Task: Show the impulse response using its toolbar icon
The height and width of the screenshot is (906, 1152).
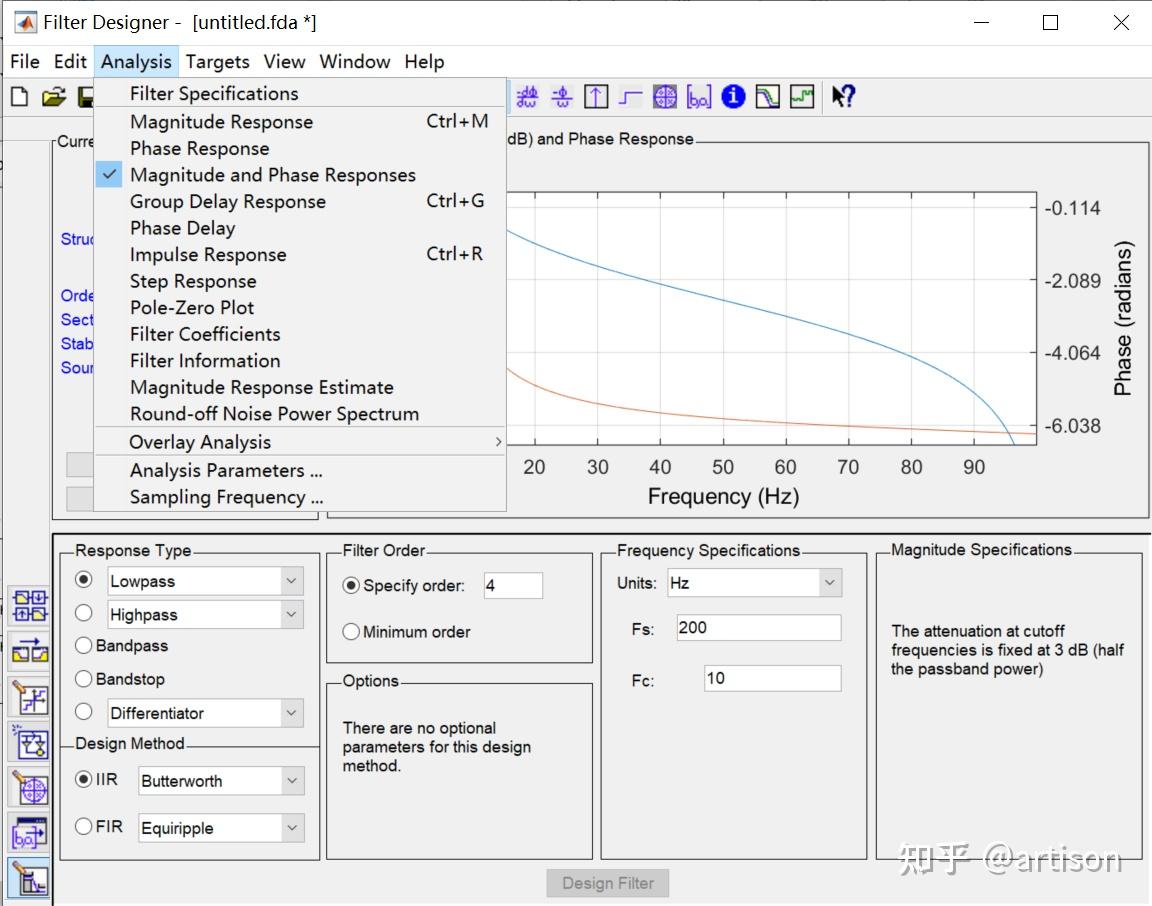Action: [595, 96]
